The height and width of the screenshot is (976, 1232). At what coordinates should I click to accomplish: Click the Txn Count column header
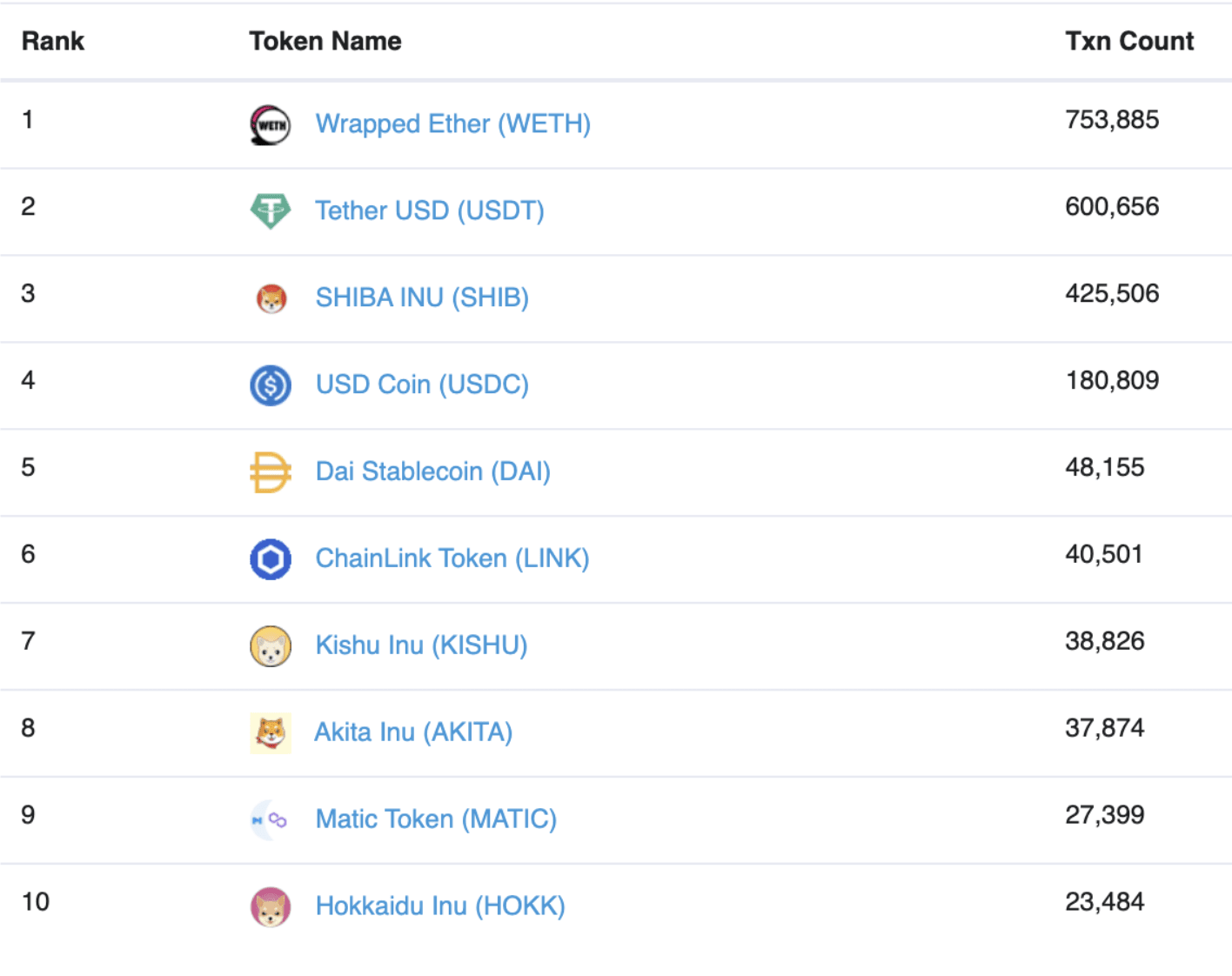[x=1129, y=41]
